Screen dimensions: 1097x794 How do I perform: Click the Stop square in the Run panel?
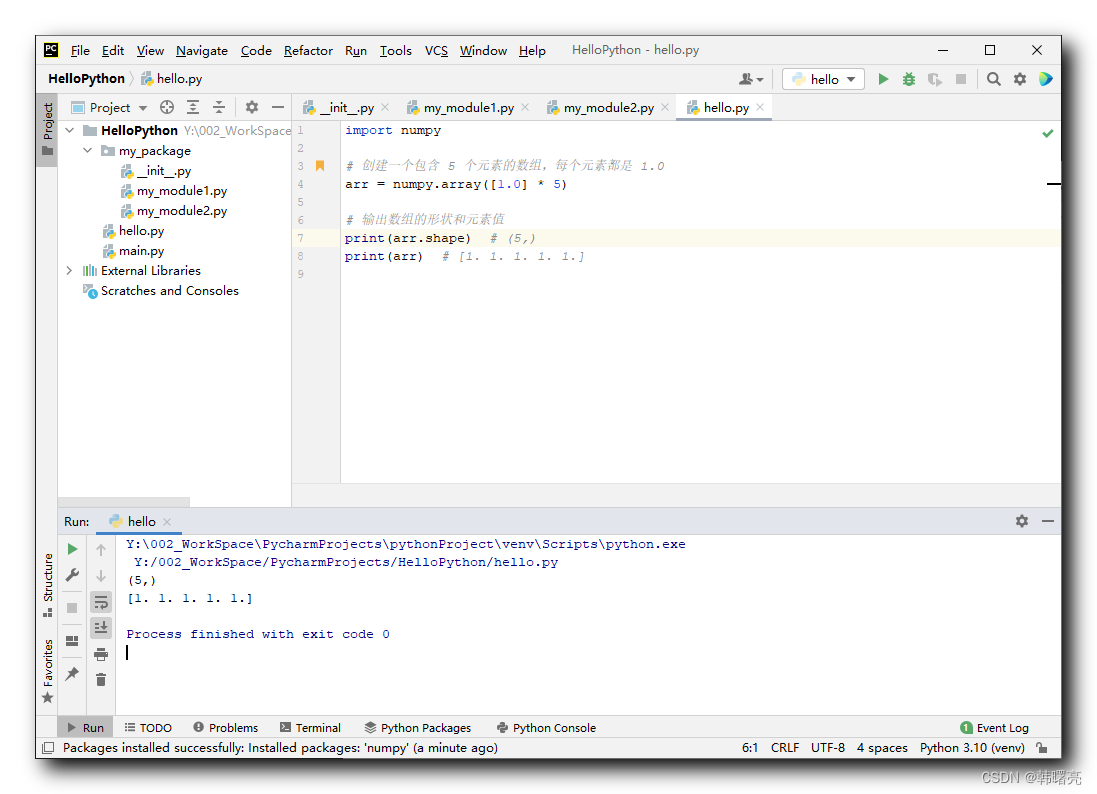[72, 608]
